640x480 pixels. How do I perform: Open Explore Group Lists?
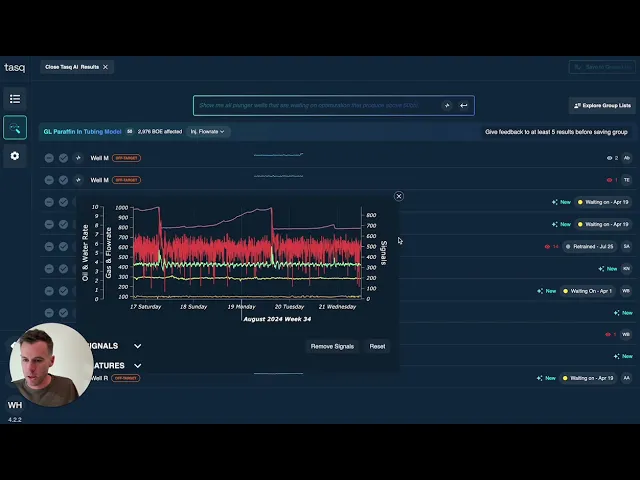tap(602, 106)
